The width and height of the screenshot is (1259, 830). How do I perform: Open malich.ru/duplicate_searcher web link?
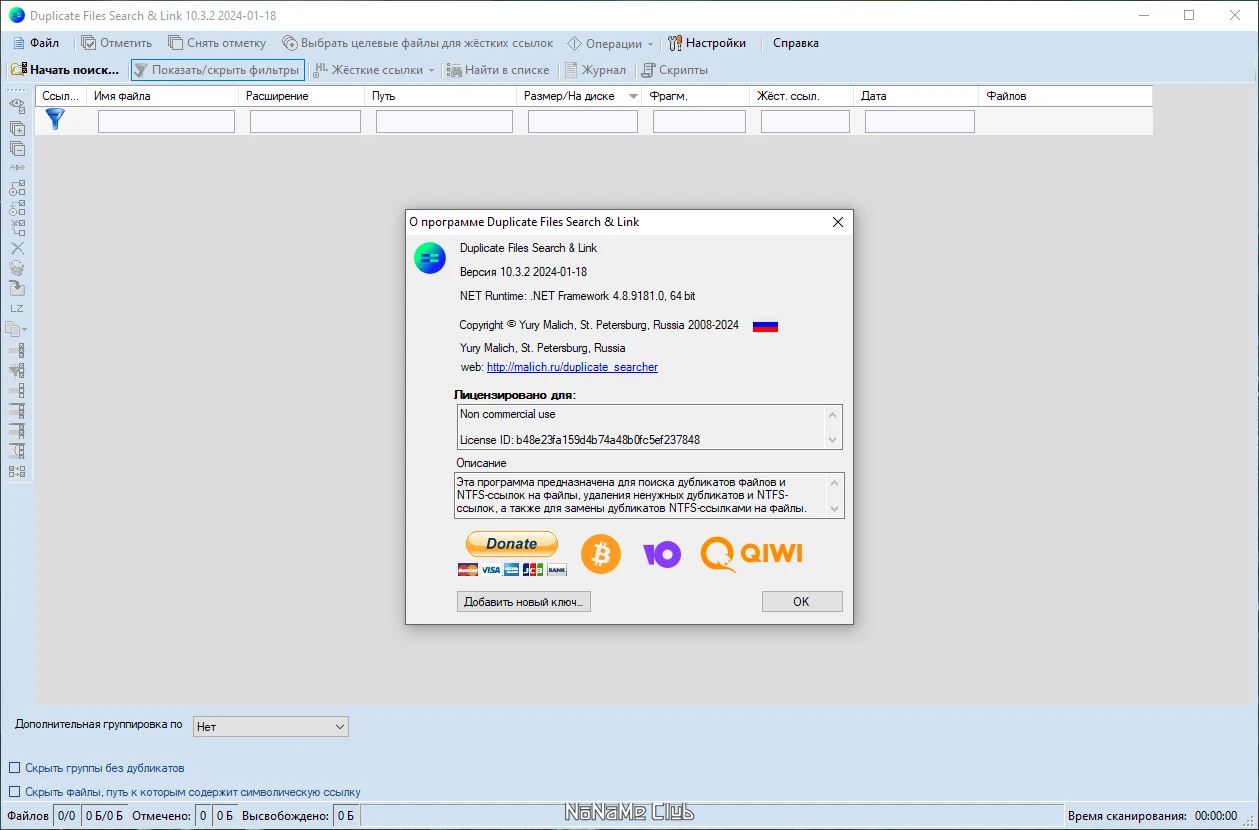click(572, 367)
